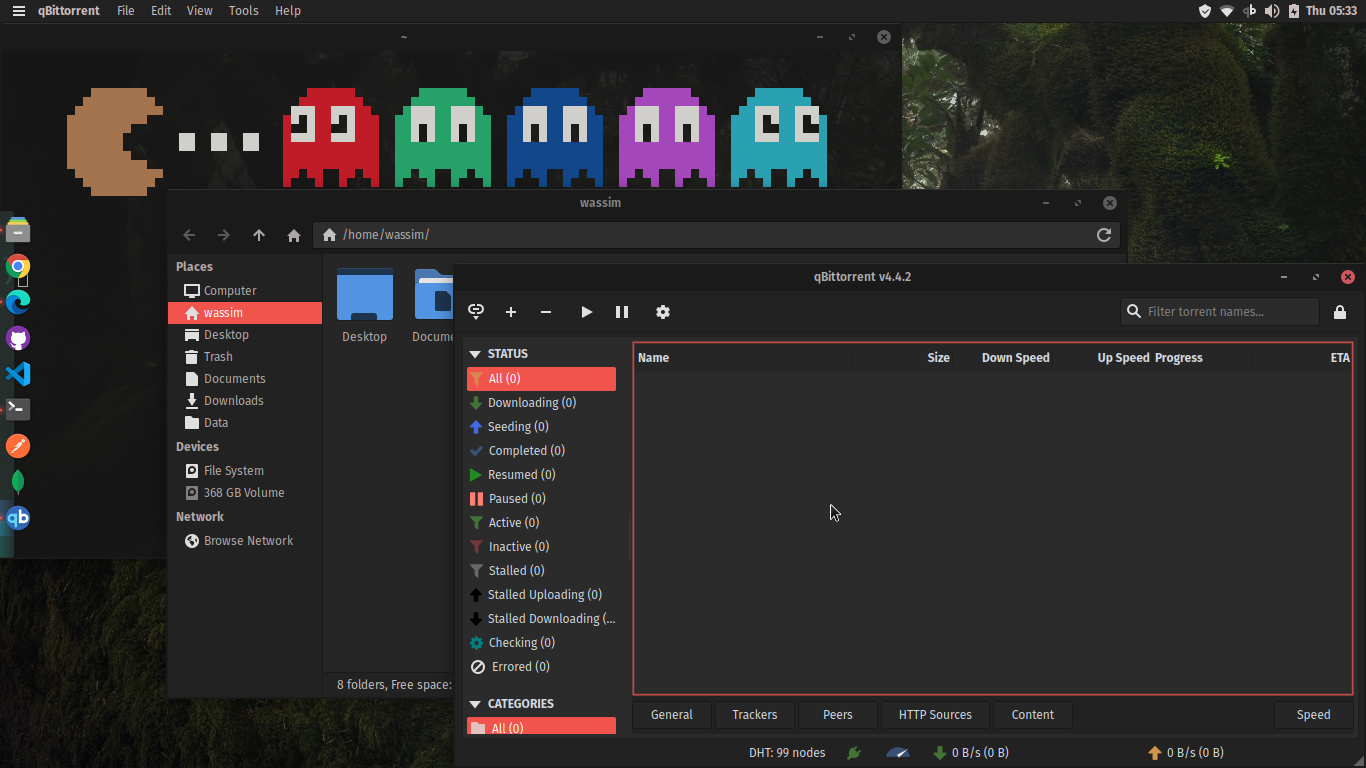Select All (0) under CATEGORIES
1366x768 pixels.
pyautogui.click(x=541, y=727)
